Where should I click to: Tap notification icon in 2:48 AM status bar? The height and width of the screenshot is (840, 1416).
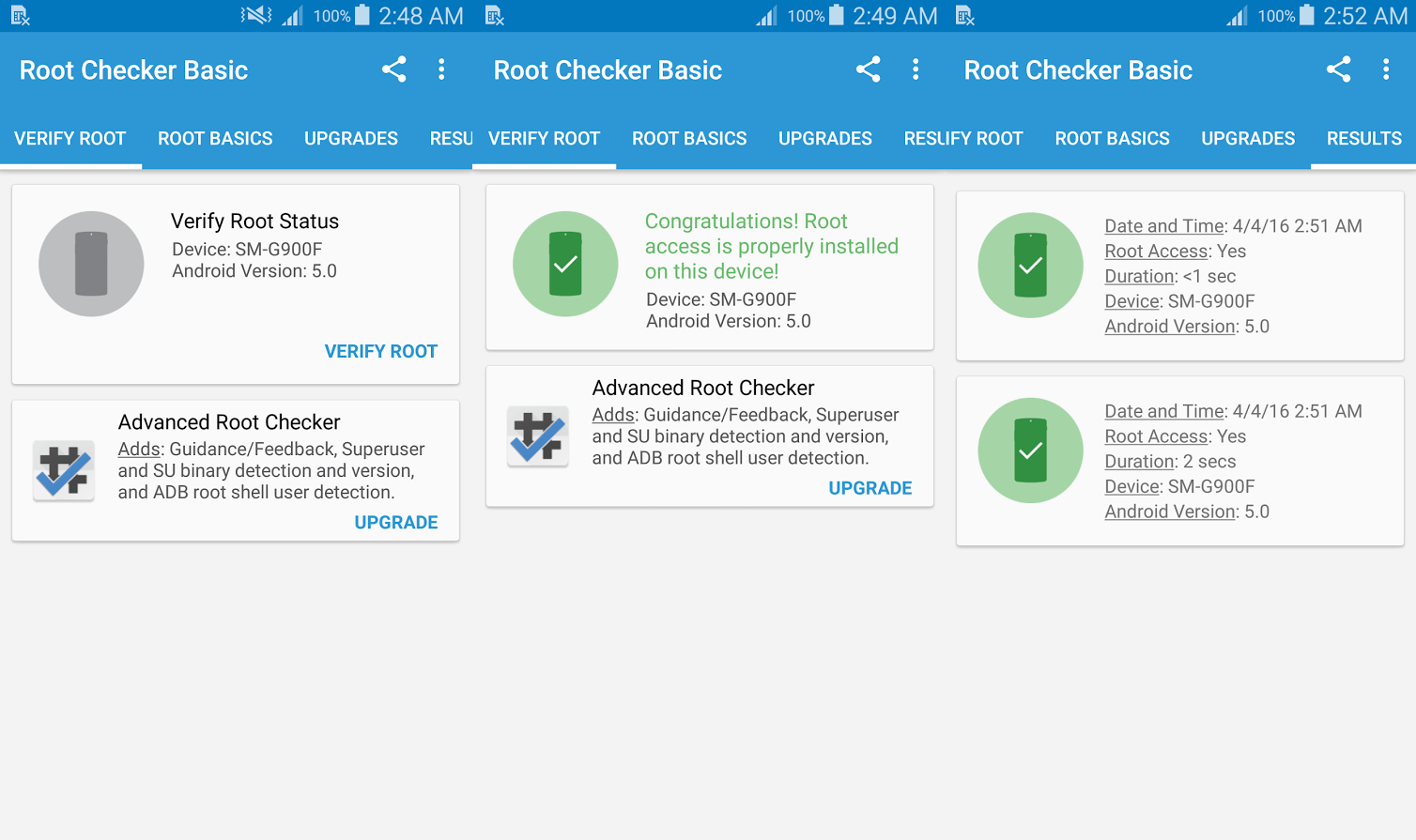click(x=21, y=16)
